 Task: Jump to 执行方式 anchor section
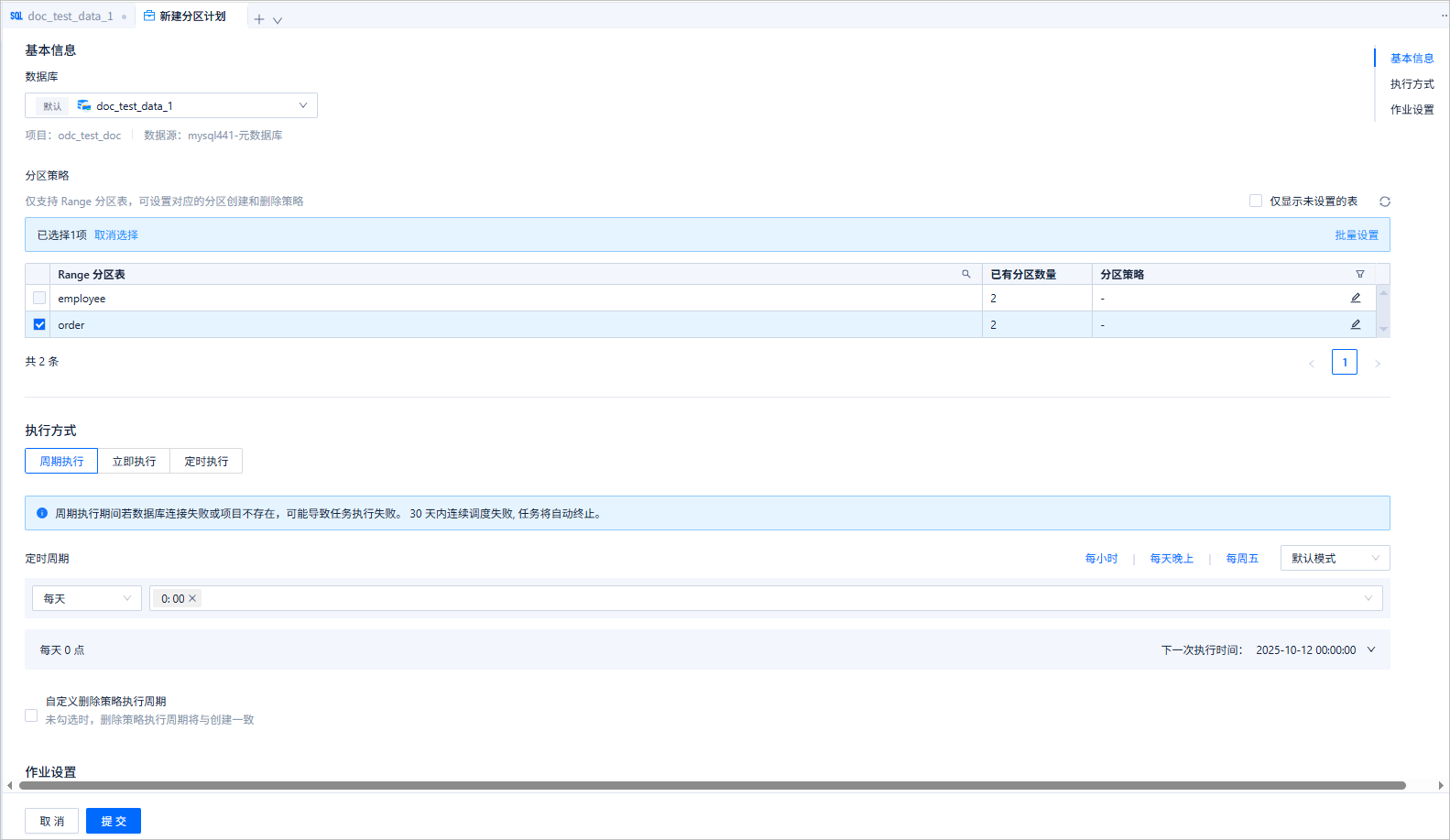[1412, 83]
